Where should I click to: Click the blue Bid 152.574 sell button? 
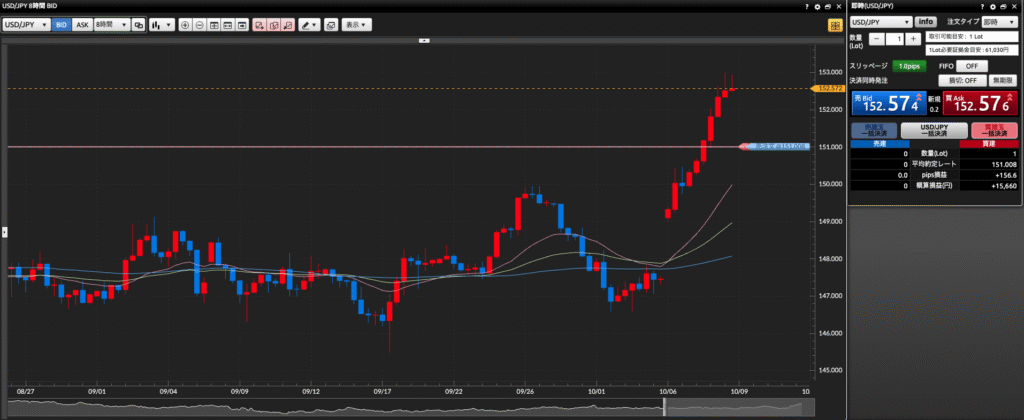(882, 103)
